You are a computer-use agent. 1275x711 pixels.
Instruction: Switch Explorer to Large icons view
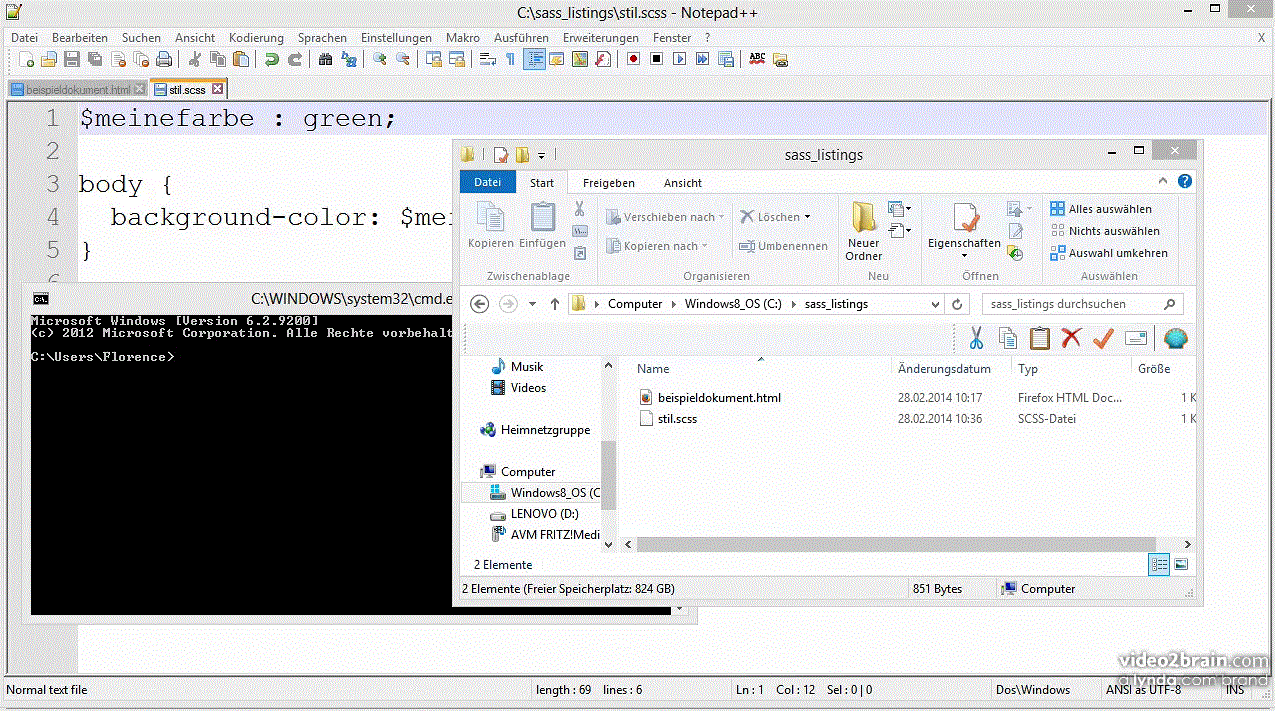click(1181, 565)
